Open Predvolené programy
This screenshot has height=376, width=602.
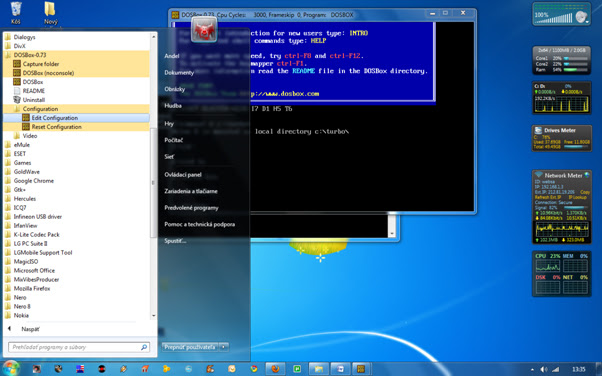click(x=191, y=208)
